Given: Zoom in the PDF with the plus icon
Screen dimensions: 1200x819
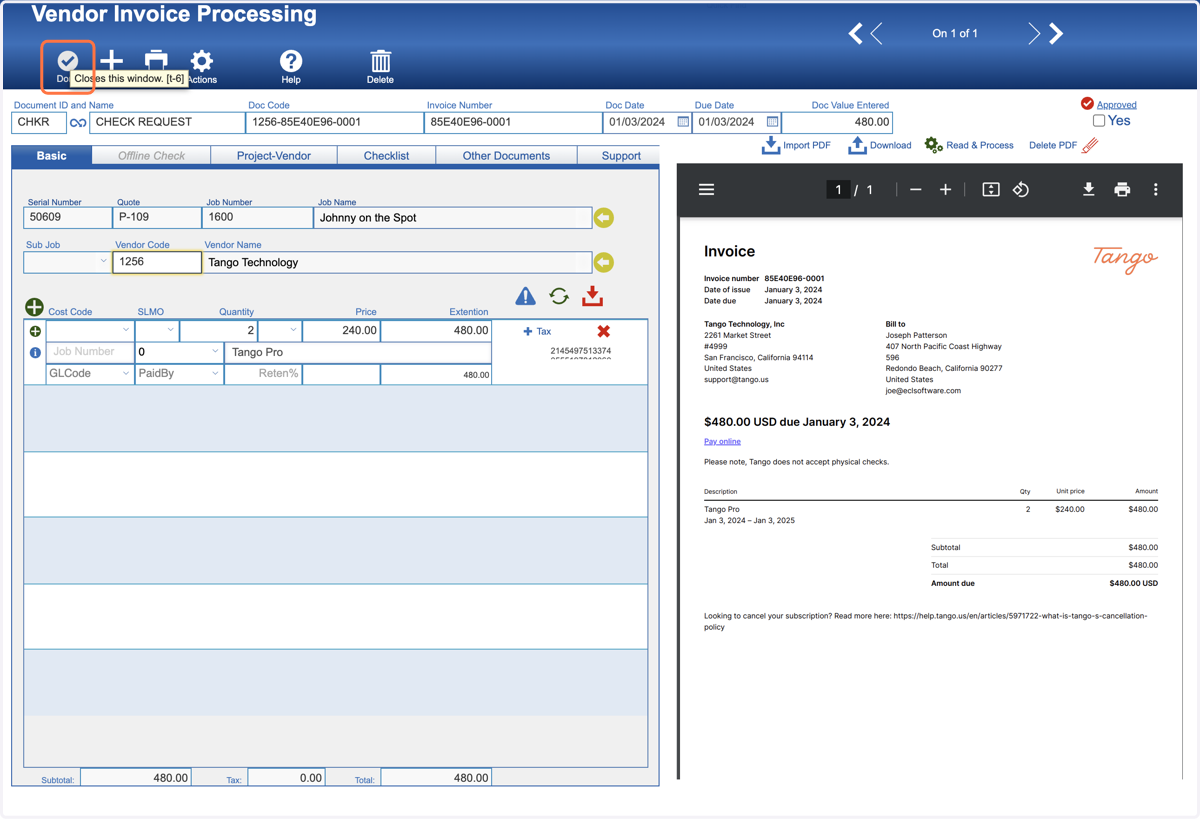Looking at the screenshot, I should (x=945, y=189).
